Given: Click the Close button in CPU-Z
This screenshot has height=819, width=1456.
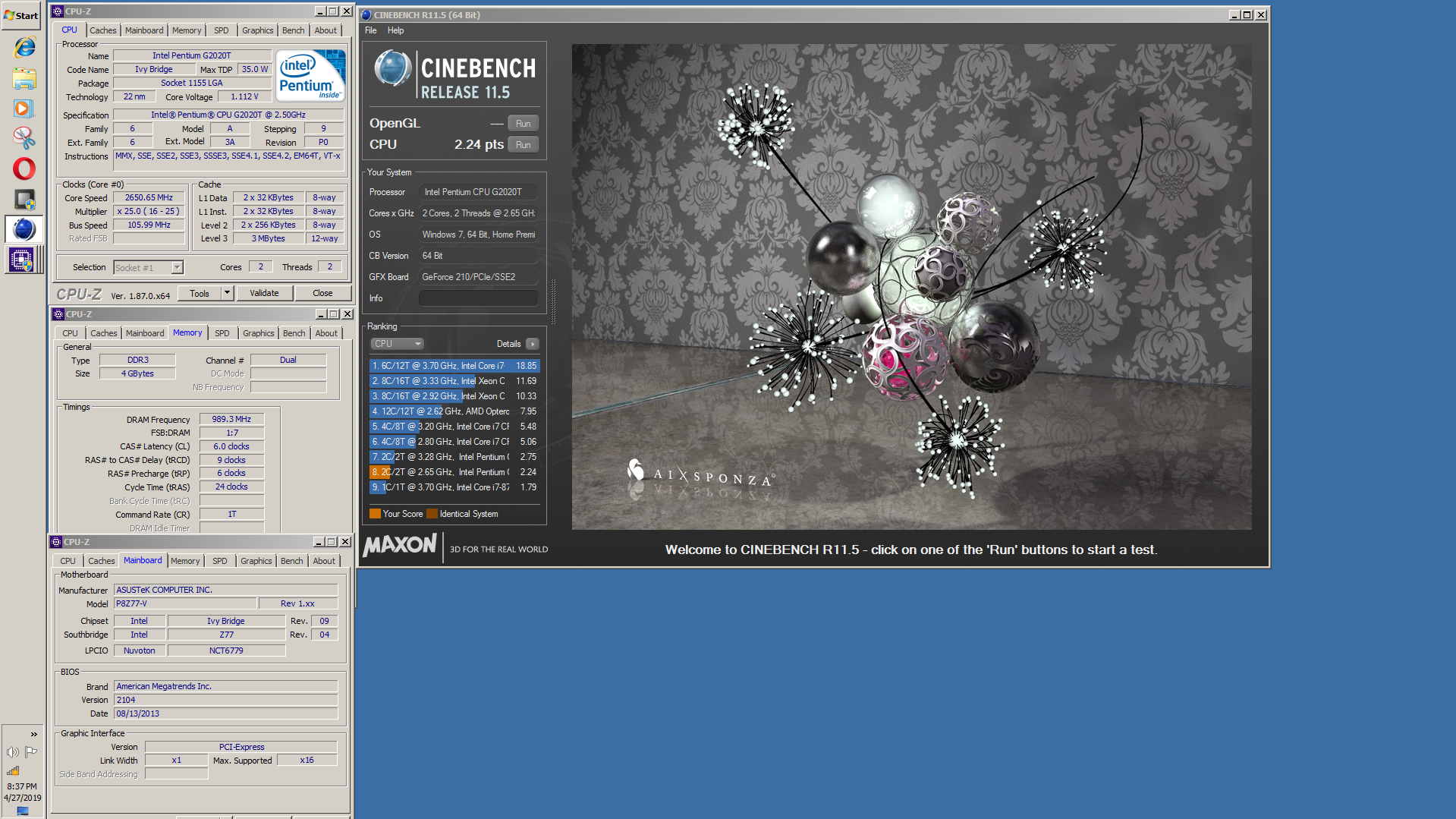Looking at the screenshot, I should coord(322,293).
